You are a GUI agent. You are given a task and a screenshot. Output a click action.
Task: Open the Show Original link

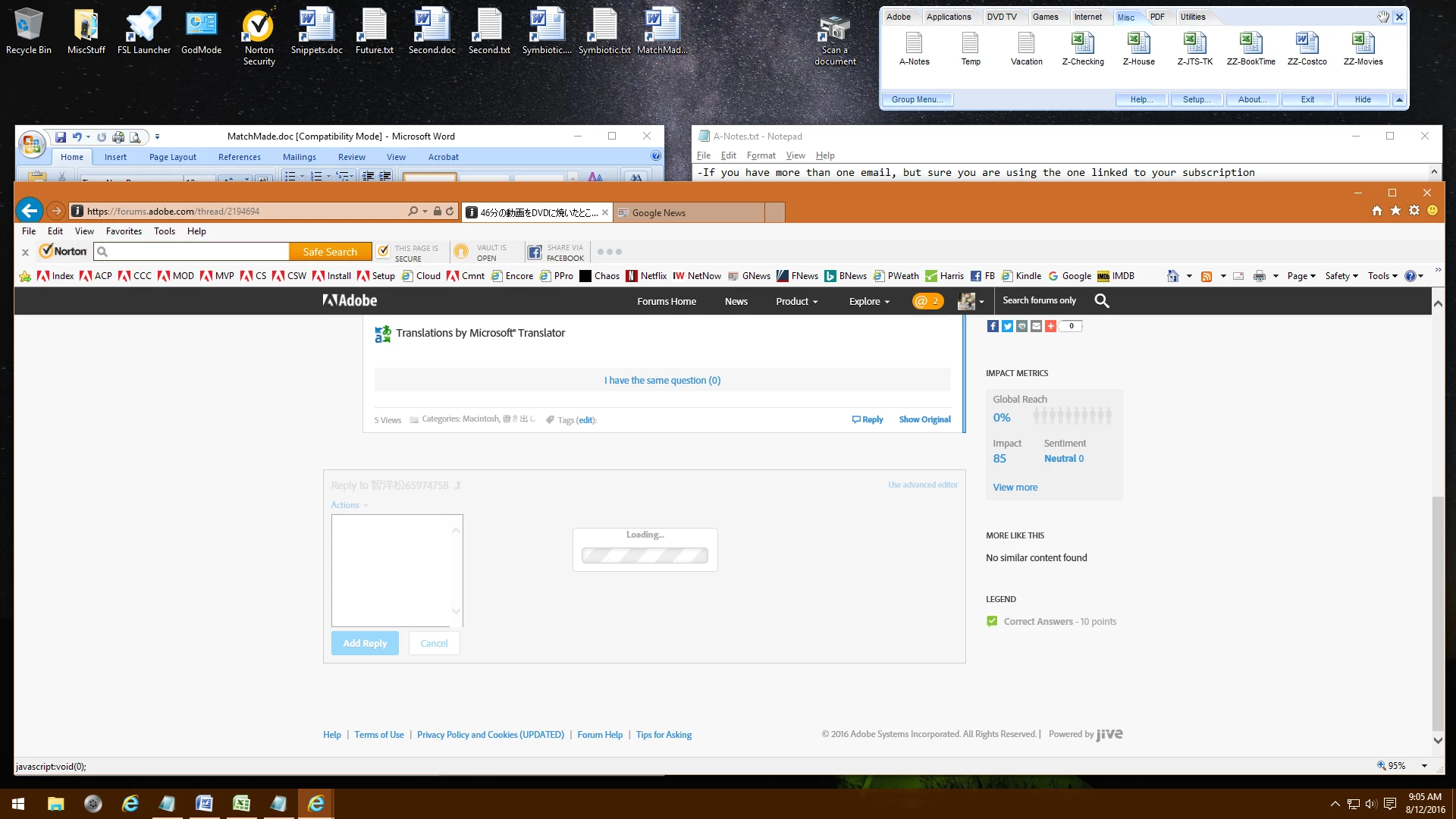click(924, 419)
